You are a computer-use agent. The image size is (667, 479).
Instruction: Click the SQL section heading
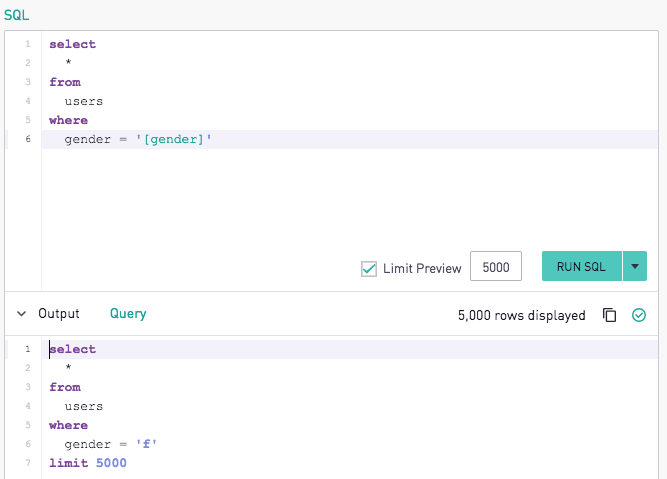16,15
